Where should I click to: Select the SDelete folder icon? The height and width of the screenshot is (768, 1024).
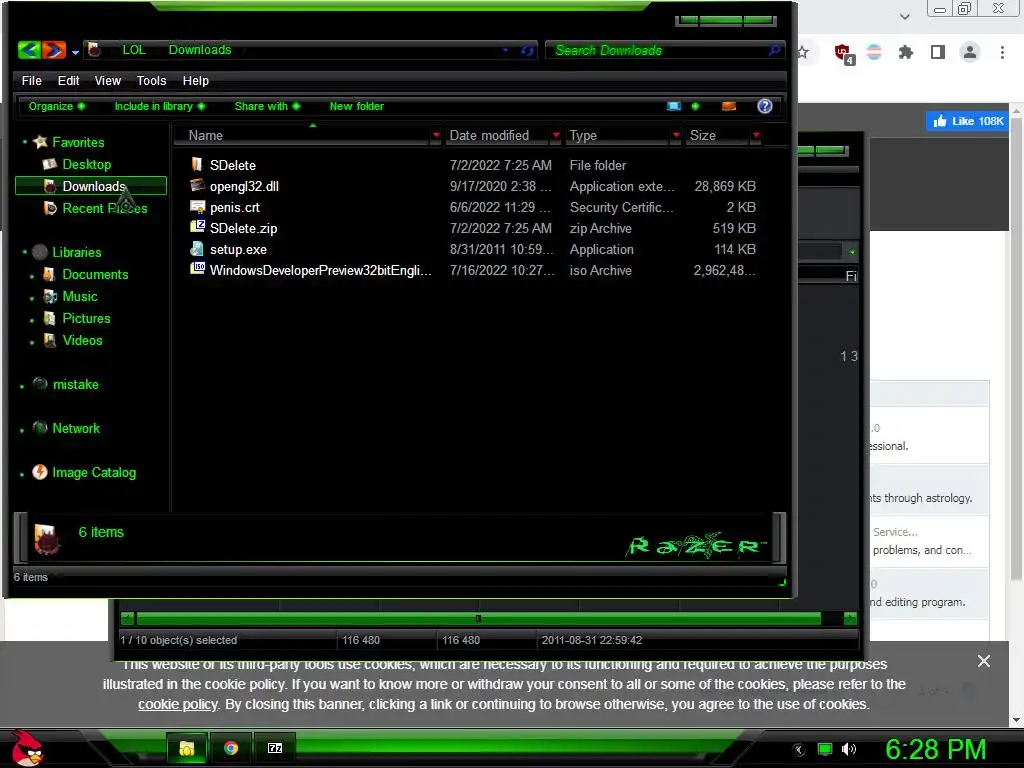click(197, 165)
